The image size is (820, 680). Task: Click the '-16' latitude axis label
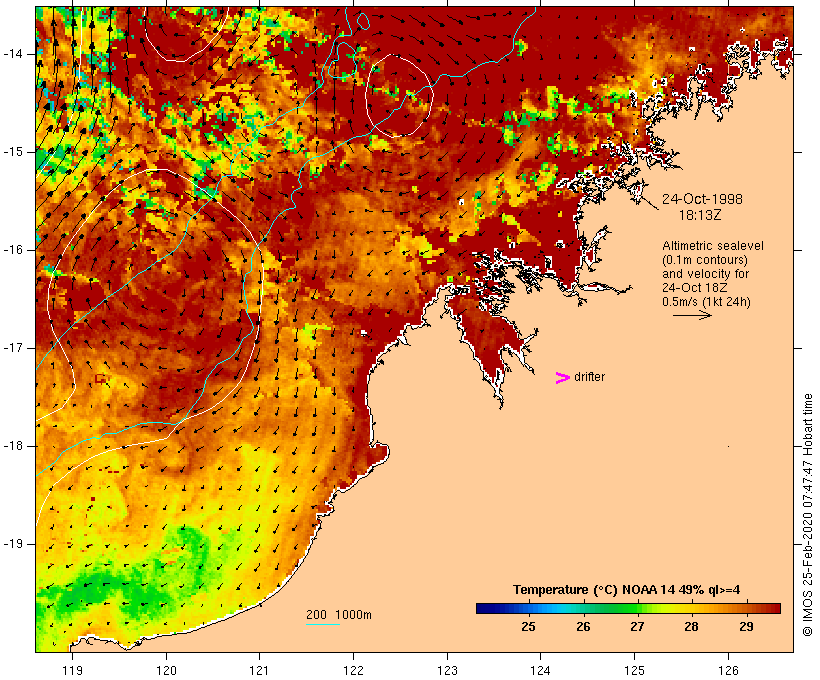pyautogui.click(x=12, y=250)
